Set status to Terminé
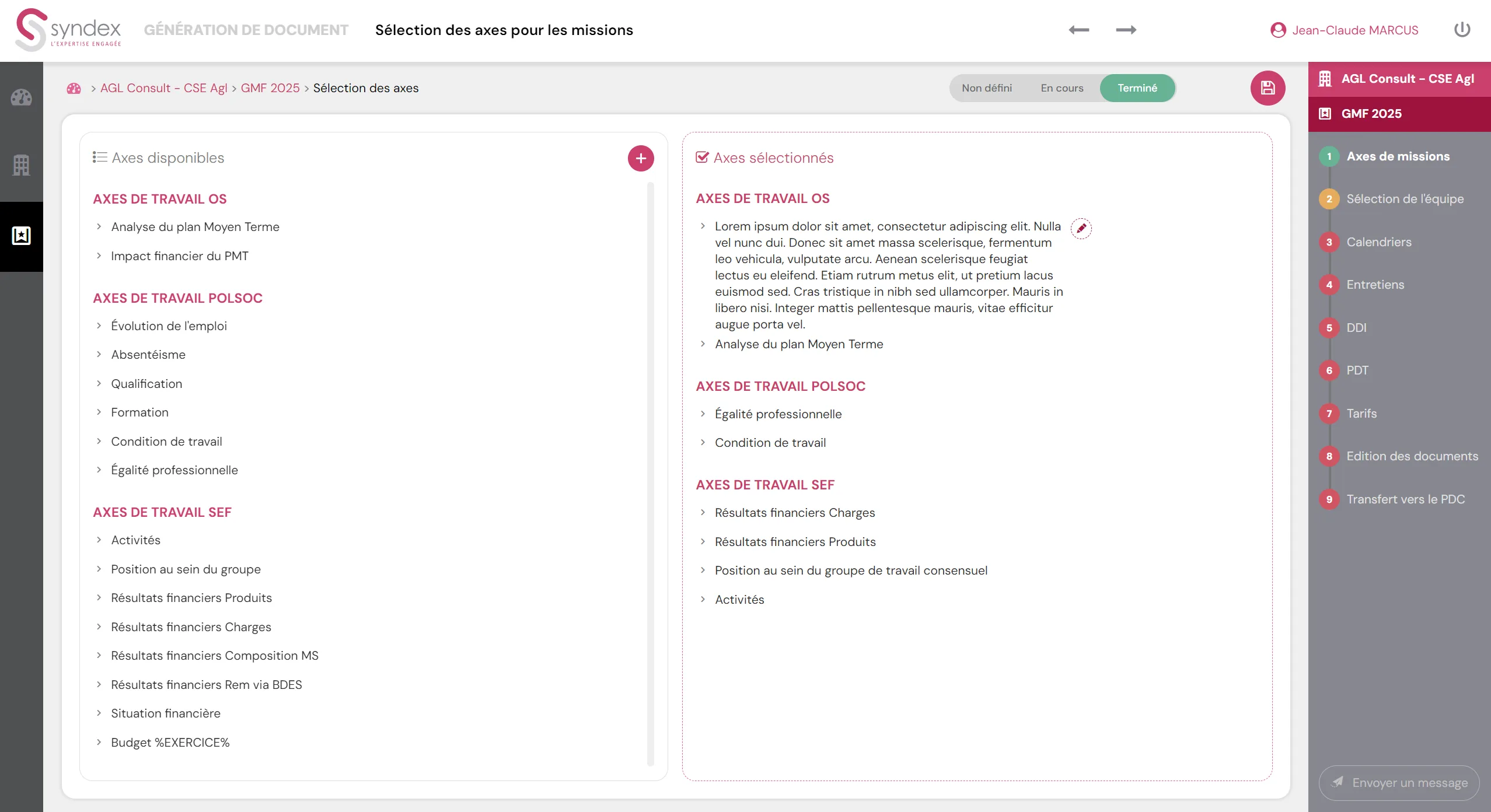The height and width of the screenshot is (812, 1491). click(x=1137, y=88)
